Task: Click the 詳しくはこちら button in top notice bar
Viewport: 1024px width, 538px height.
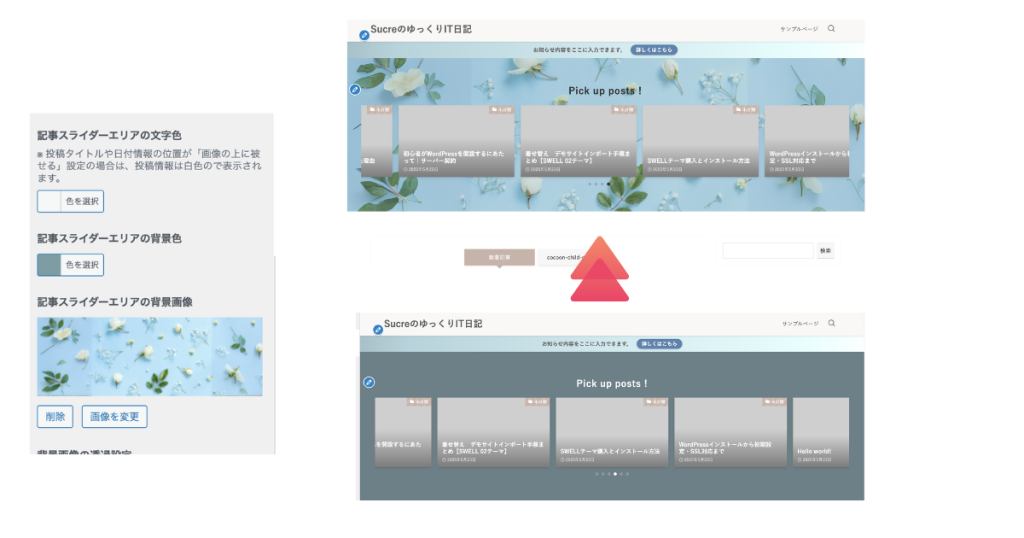Action: coord(655,49)
